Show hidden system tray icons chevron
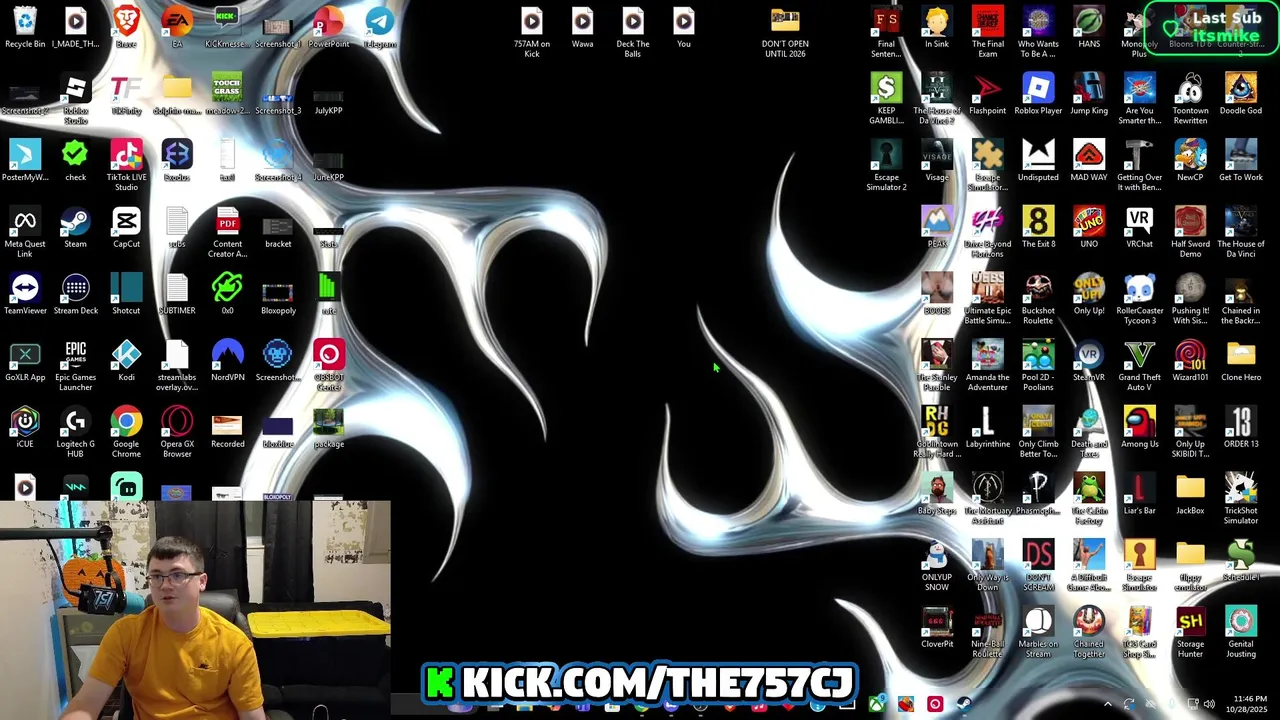This screenshot has height=720, width=1280. click(x=1107, y=705)
